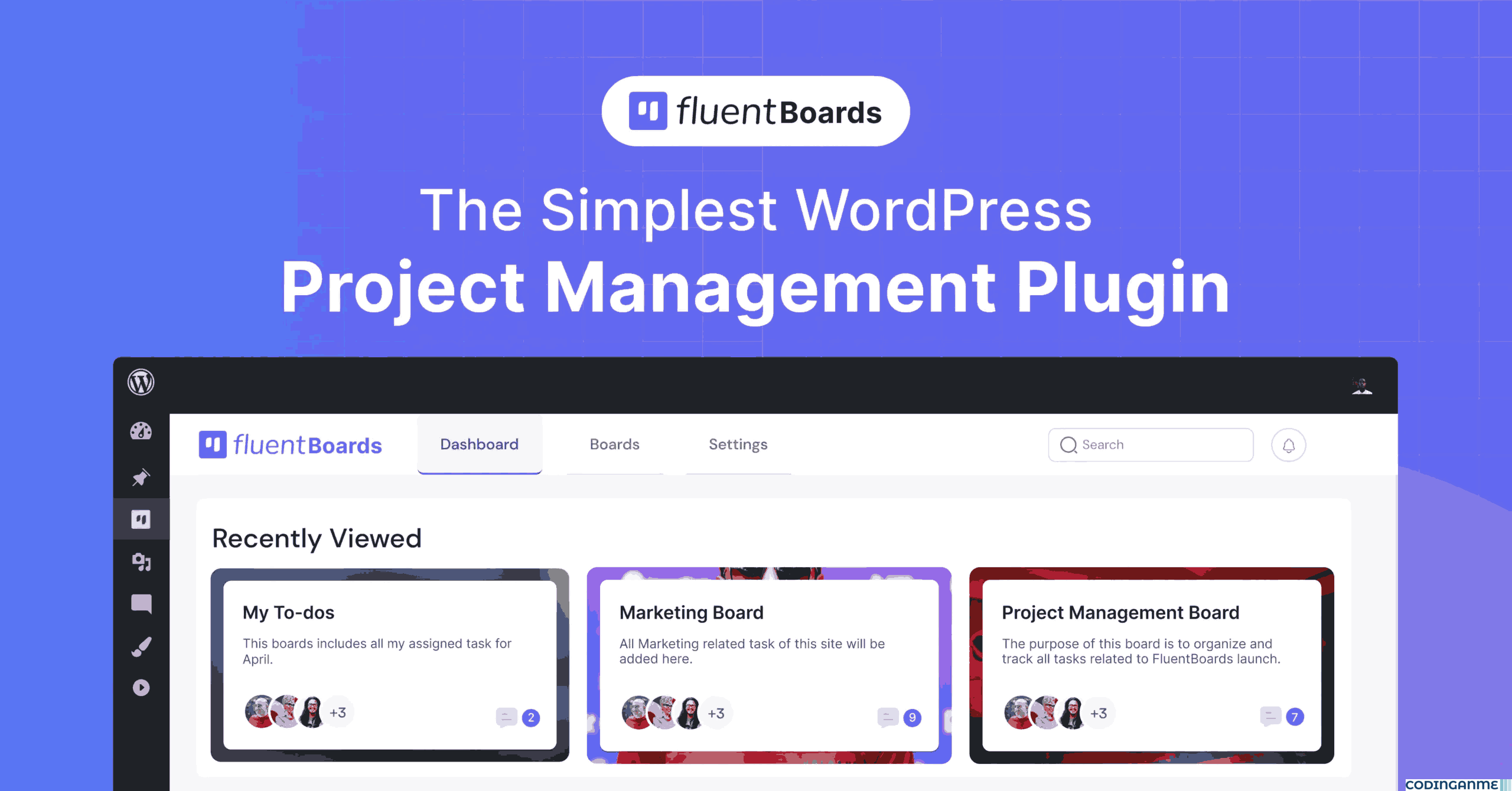Click the Recently Viewed heading
This screenshot has height=791, width=1512.
click(317, 538)
